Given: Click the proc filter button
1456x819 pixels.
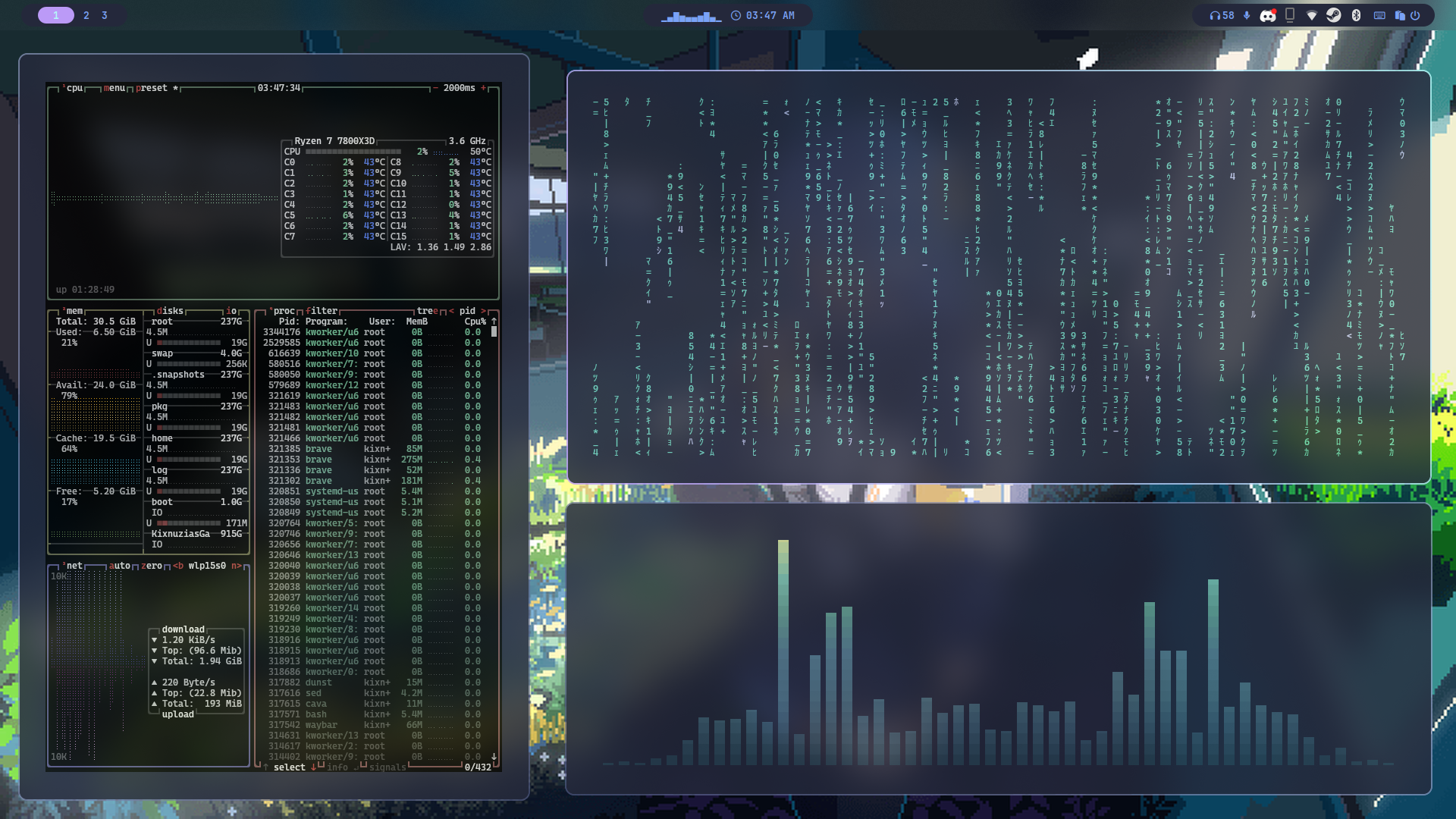Looking at the screenshot, I should pyautogui.click(x=322, y=311).
